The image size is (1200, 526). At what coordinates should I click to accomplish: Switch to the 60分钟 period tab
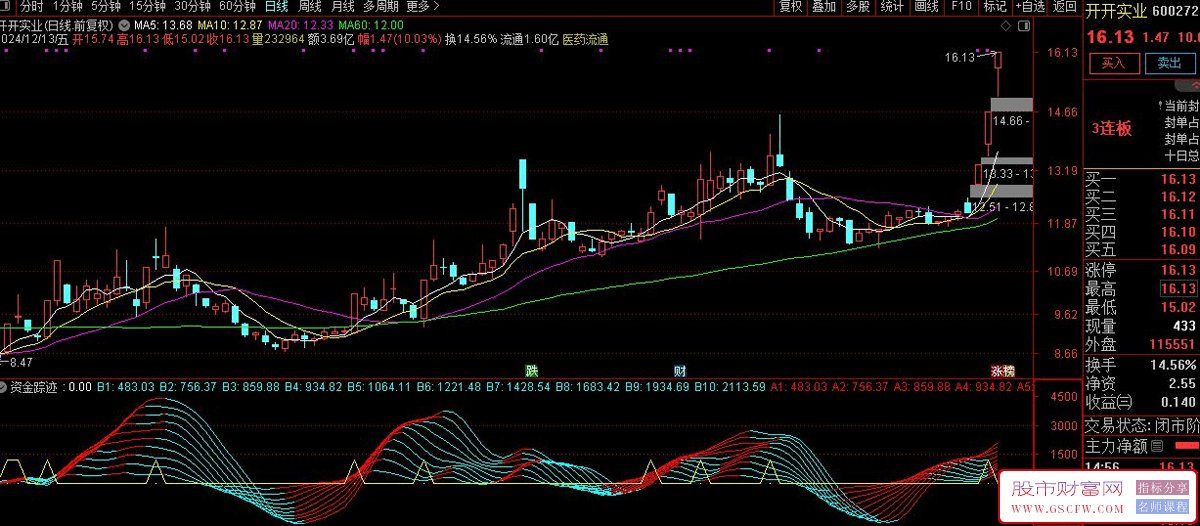238,7
